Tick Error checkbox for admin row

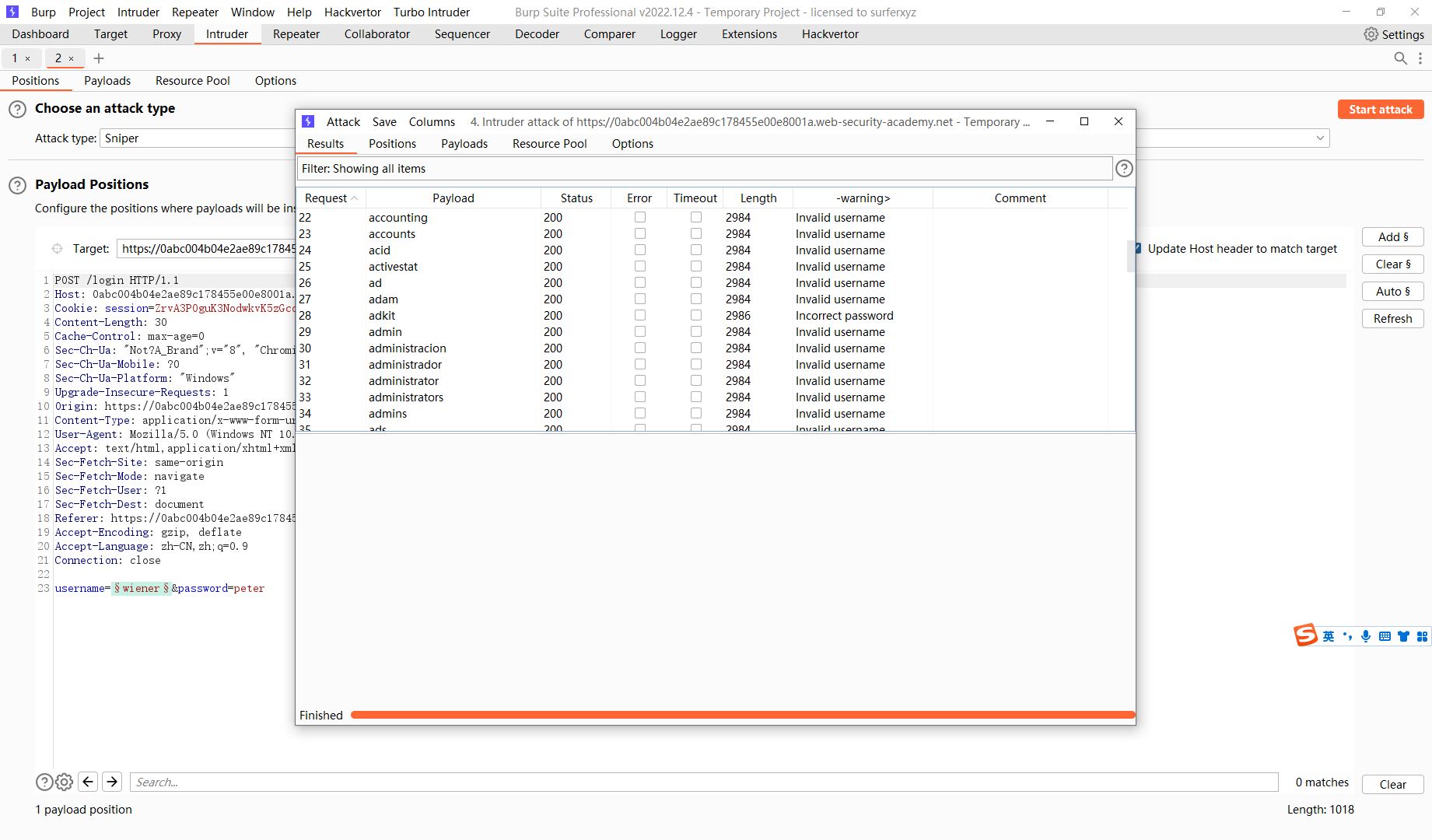[x=640, y=331]
